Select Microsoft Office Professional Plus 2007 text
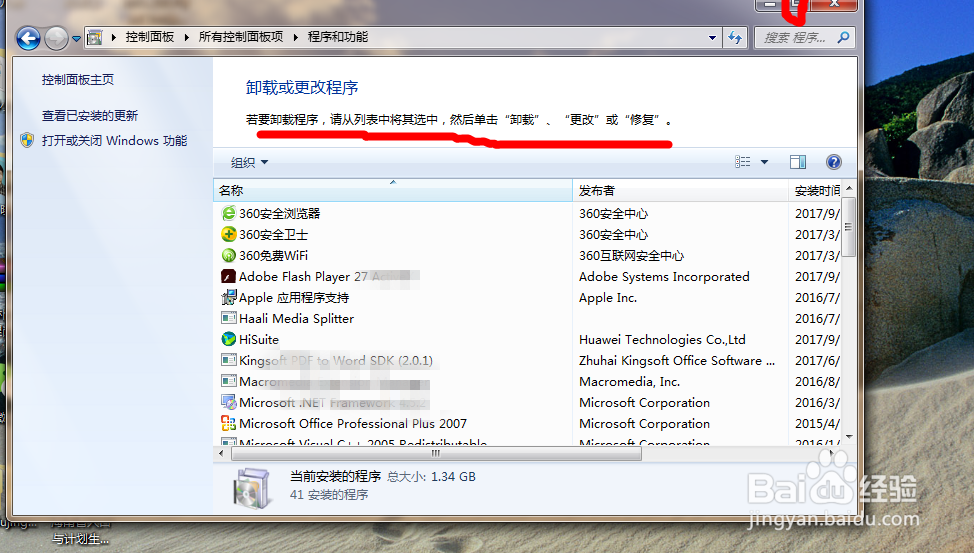The height and width of the screenshot is (553, 974). coord(353,423)
